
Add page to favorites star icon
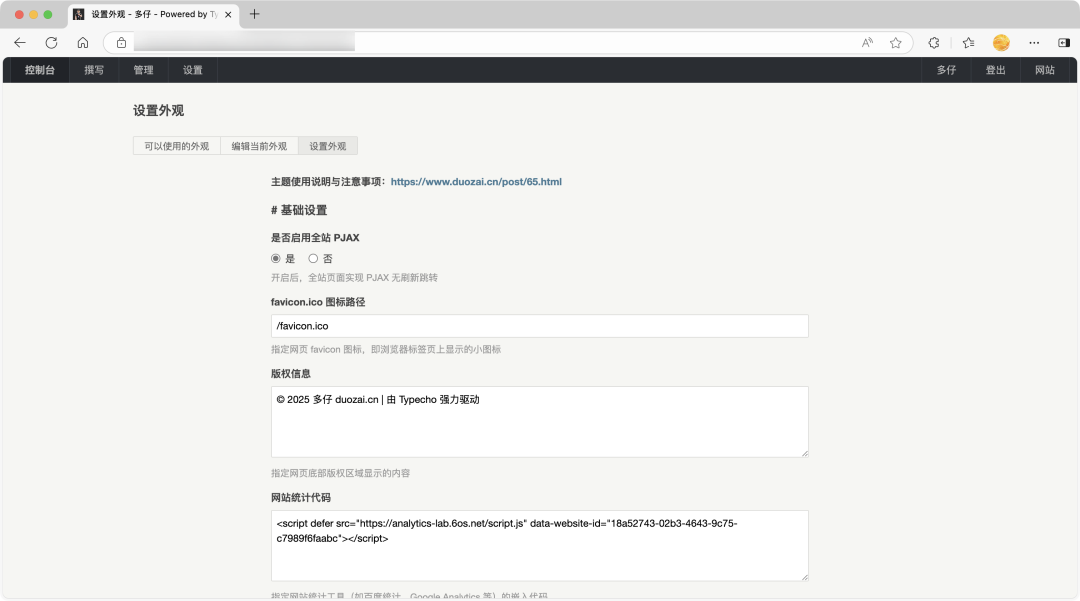pos(895,43)
